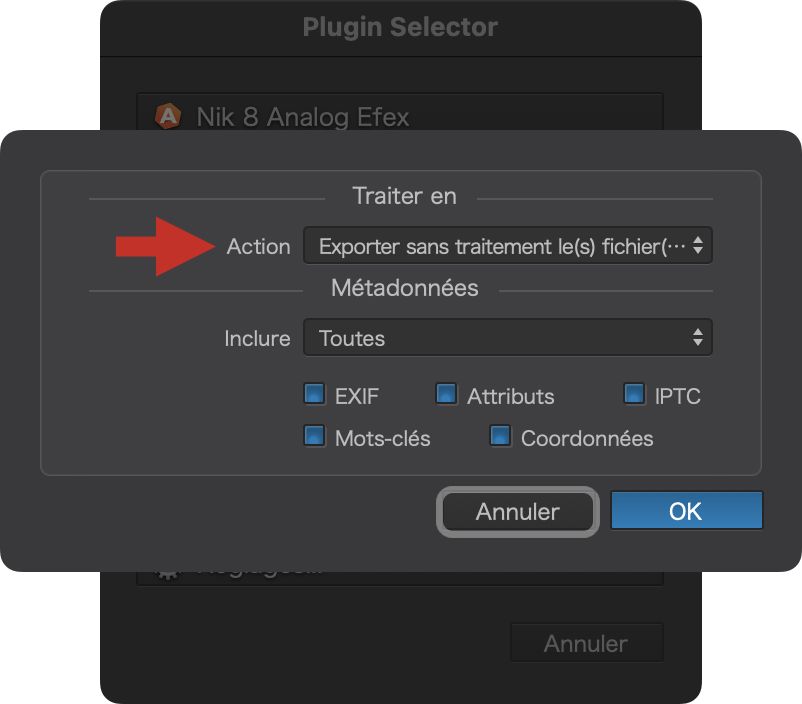This screenshot has width=802, height=704.
Task: Open the Action dropdown showing Exporter sans traitement
Action: (x=507, y=246)
